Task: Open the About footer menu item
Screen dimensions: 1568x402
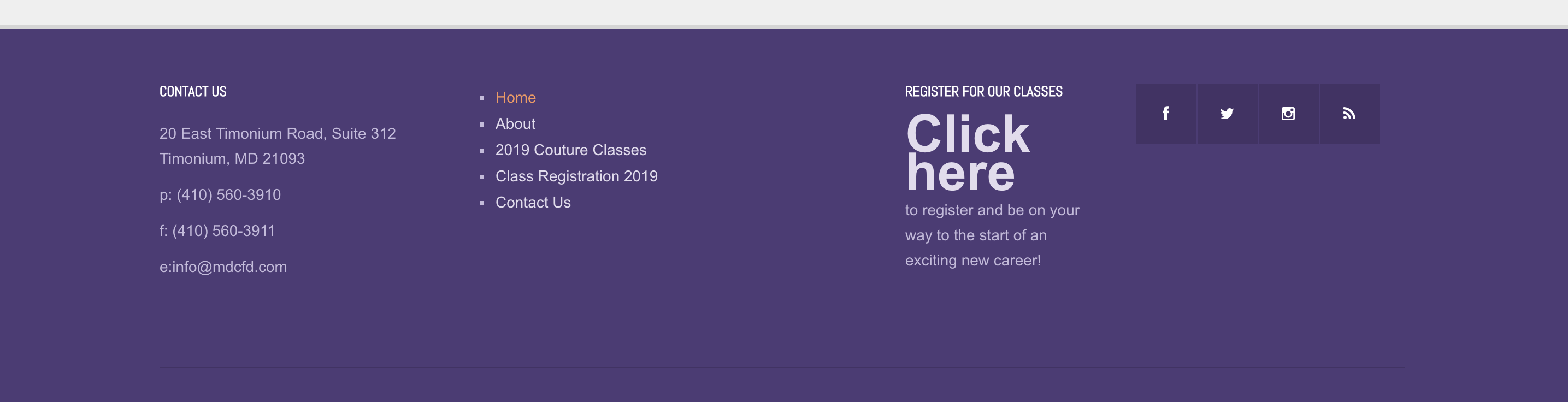Action: pos(515,123)
